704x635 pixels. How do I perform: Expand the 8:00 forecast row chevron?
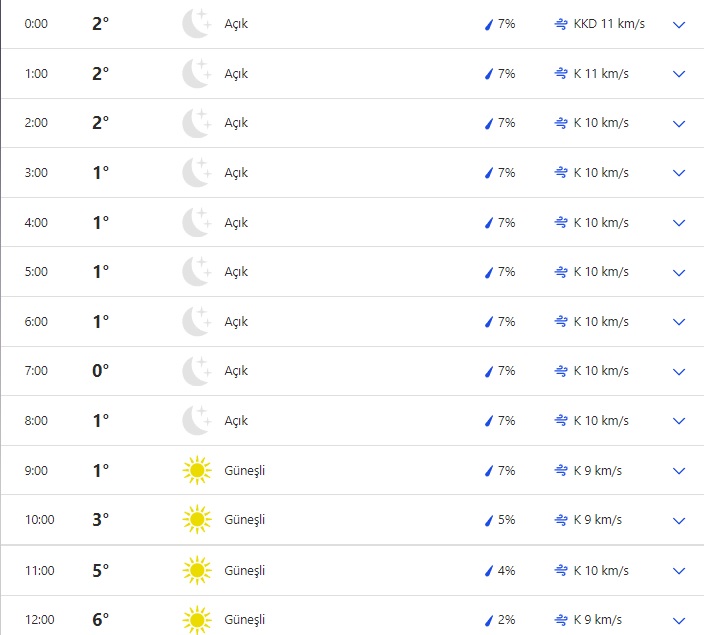[680, 421]
